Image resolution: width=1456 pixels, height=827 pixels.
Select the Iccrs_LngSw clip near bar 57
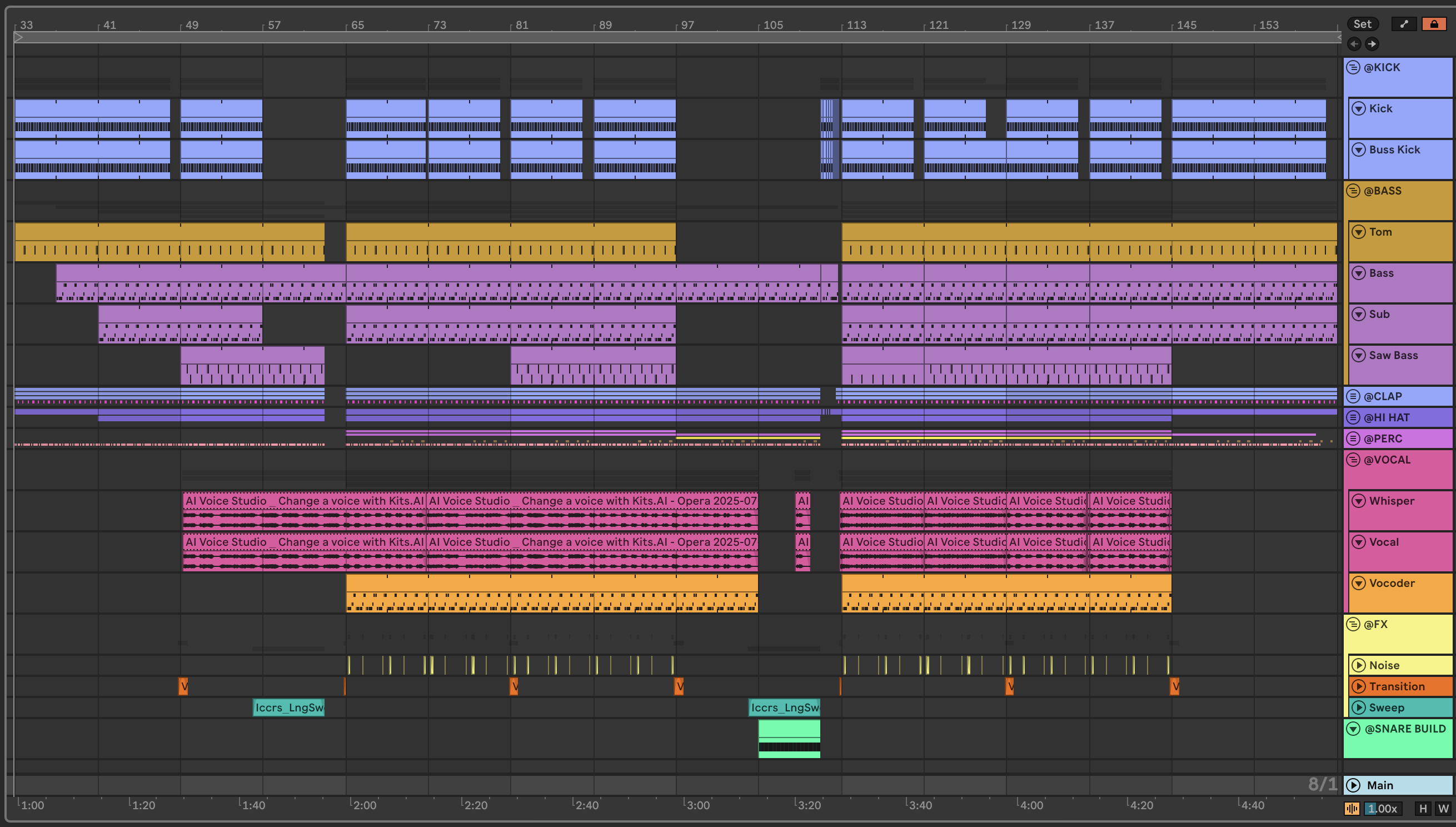click(288, 708)
